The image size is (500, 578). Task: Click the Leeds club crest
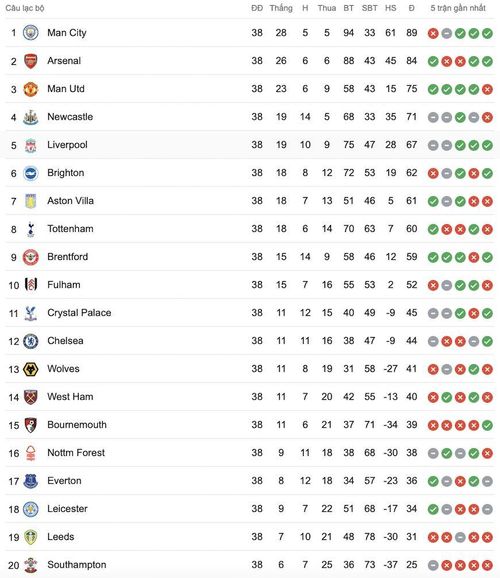31,537
